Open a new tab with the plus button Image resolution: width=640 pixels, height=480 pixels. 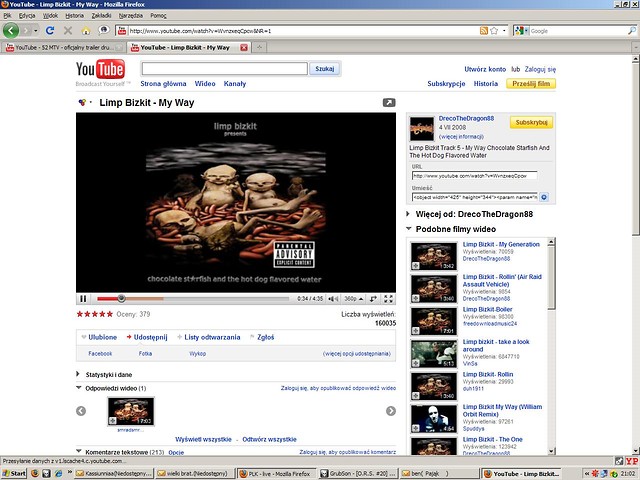pos(259,47)
